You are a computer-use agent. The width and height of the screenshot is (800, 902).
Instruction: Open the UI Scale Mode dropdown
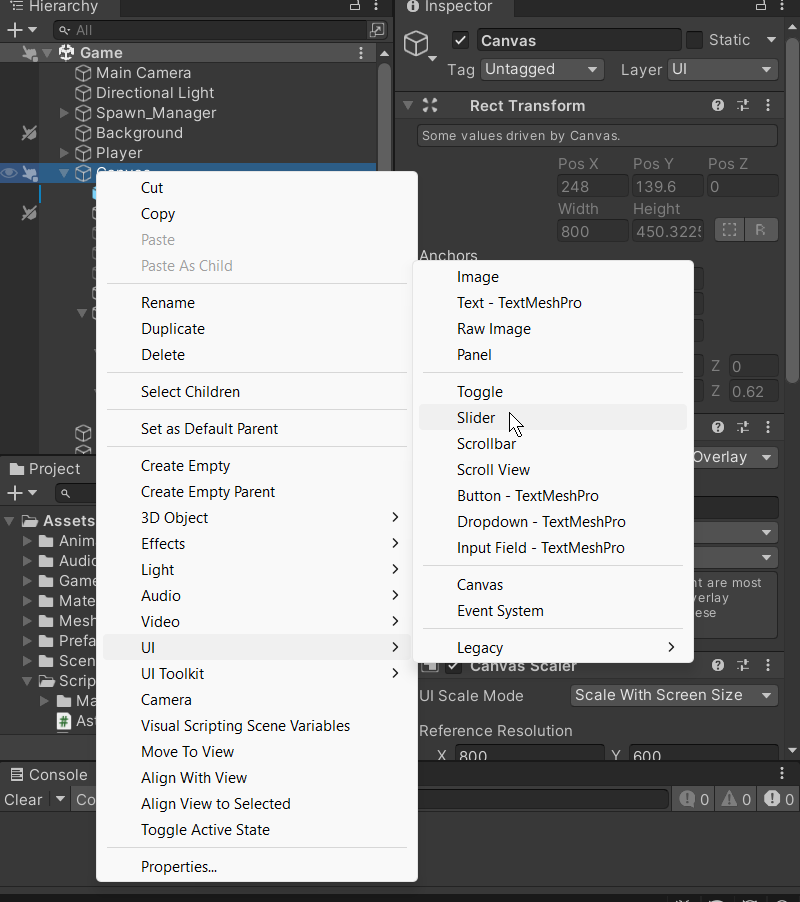click(674, 695)
